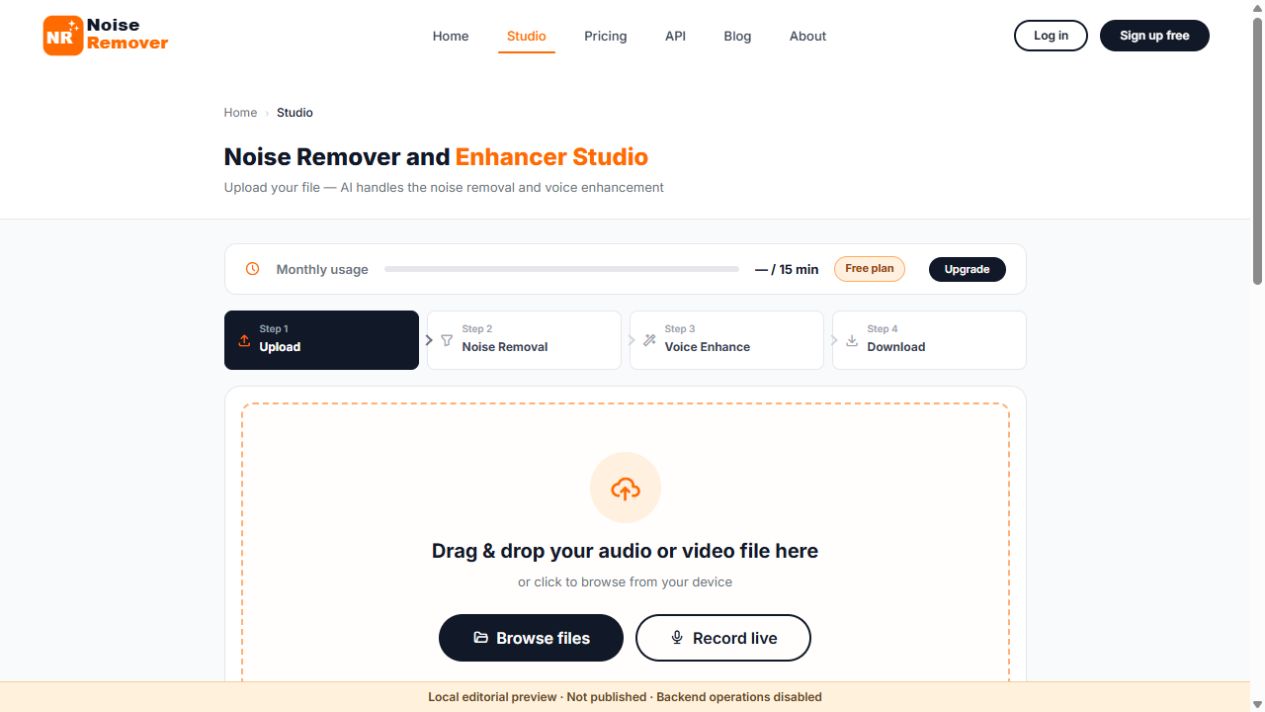Click the "Upload your file — AI handles" subtitle
This screenshot has width=1265, height=712.
click(x=444, y=187)
